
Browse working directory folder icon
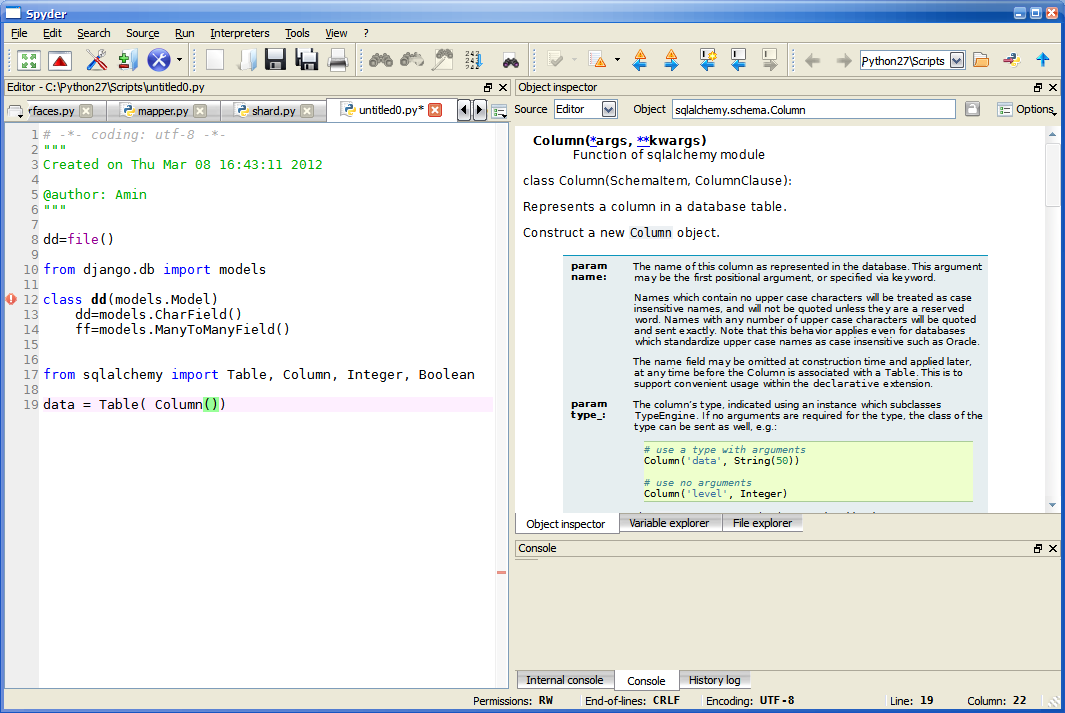click(981, 60)
